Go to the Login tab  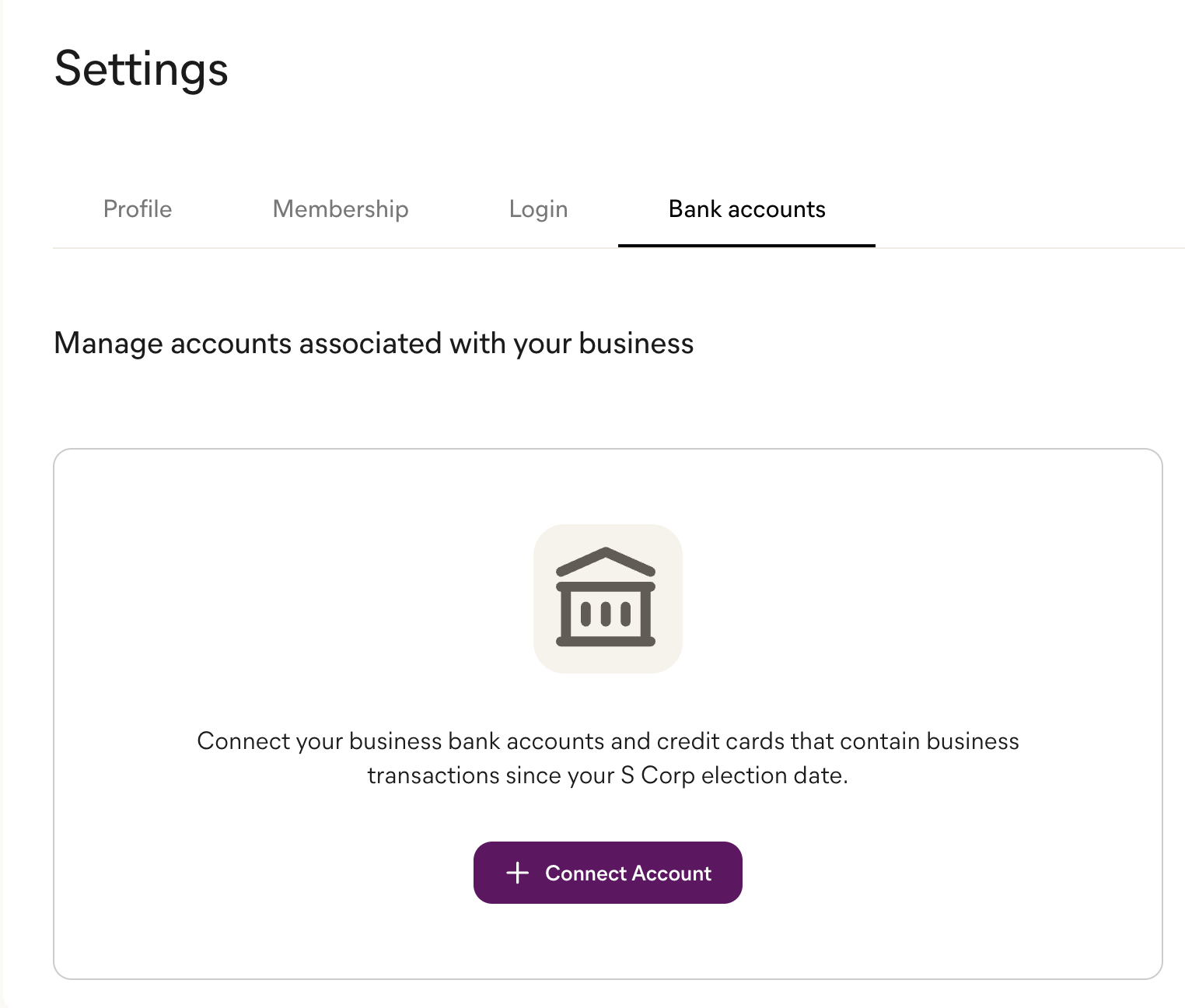[x=538, y=209]
